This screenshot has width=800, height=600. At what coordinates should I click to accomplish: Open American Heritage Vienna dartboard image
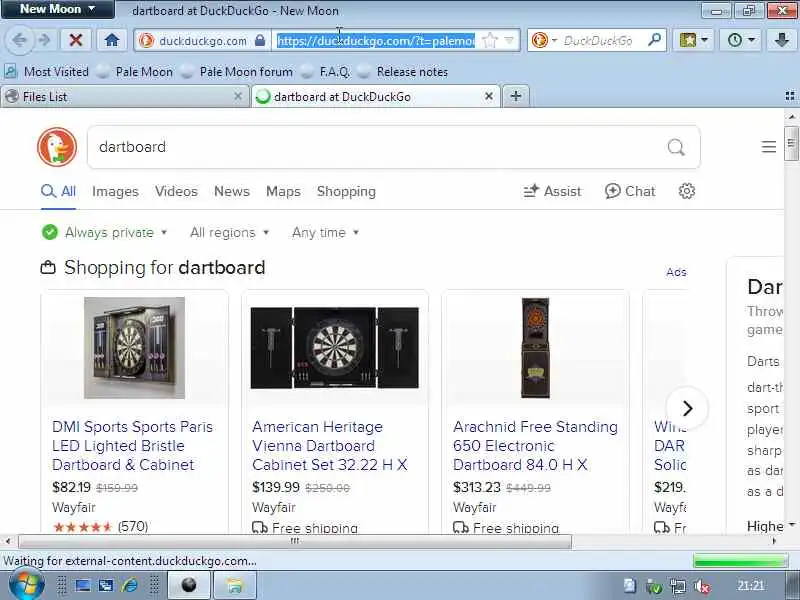(x=335, y=348)
